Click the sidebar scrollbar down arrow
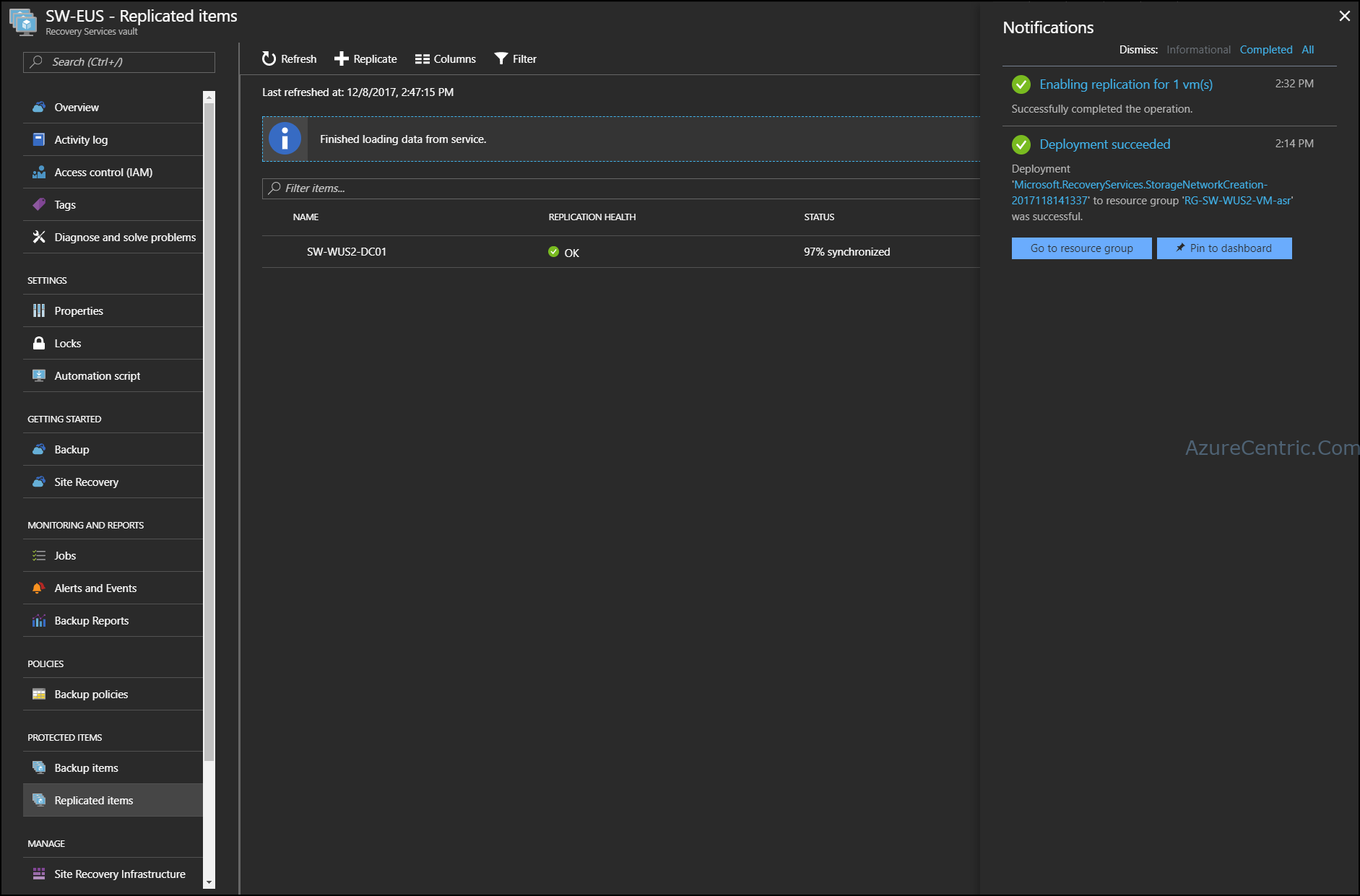 [x=209, y=882]
